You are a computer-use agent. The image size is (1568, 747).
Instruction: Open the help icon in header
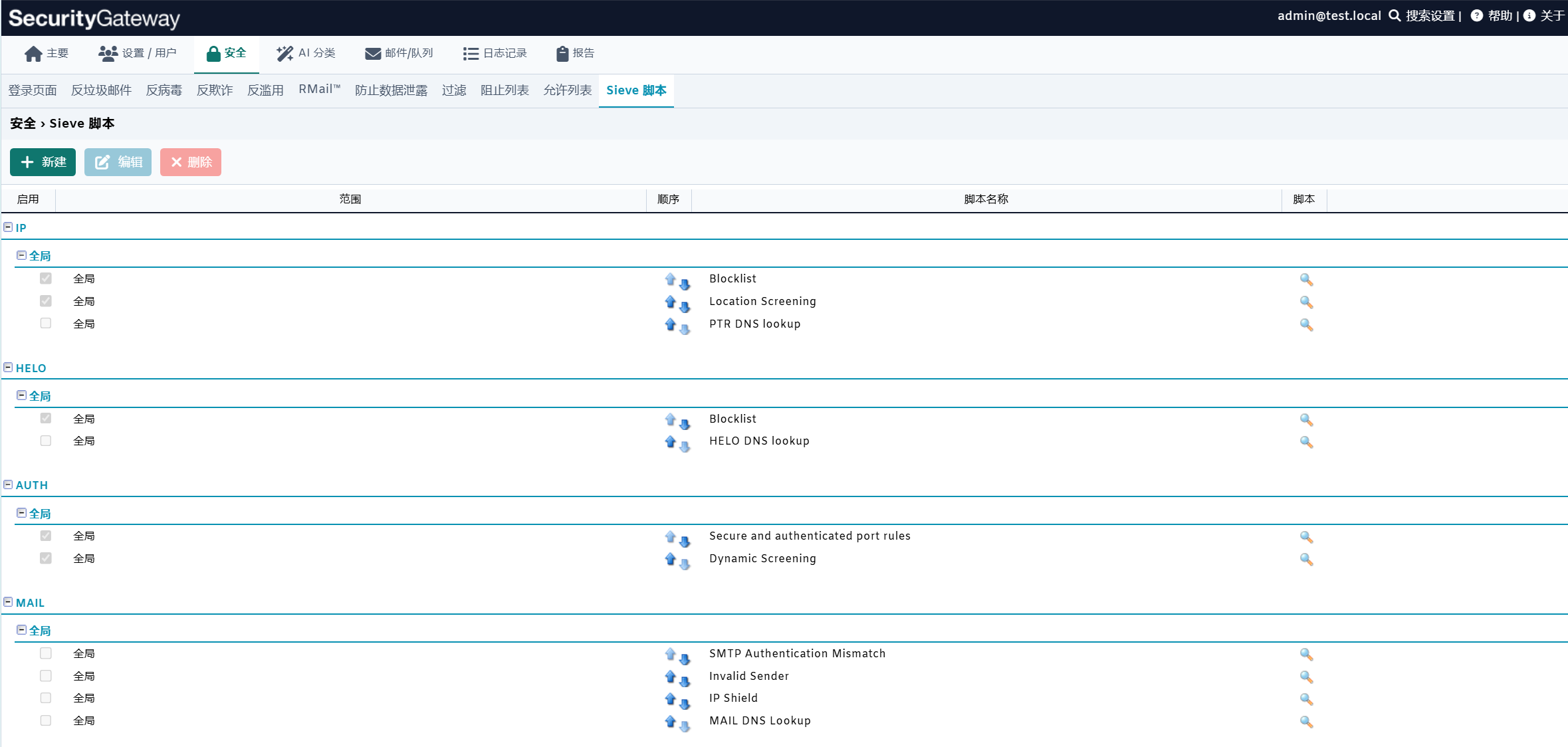click(x=1476, y=16)
